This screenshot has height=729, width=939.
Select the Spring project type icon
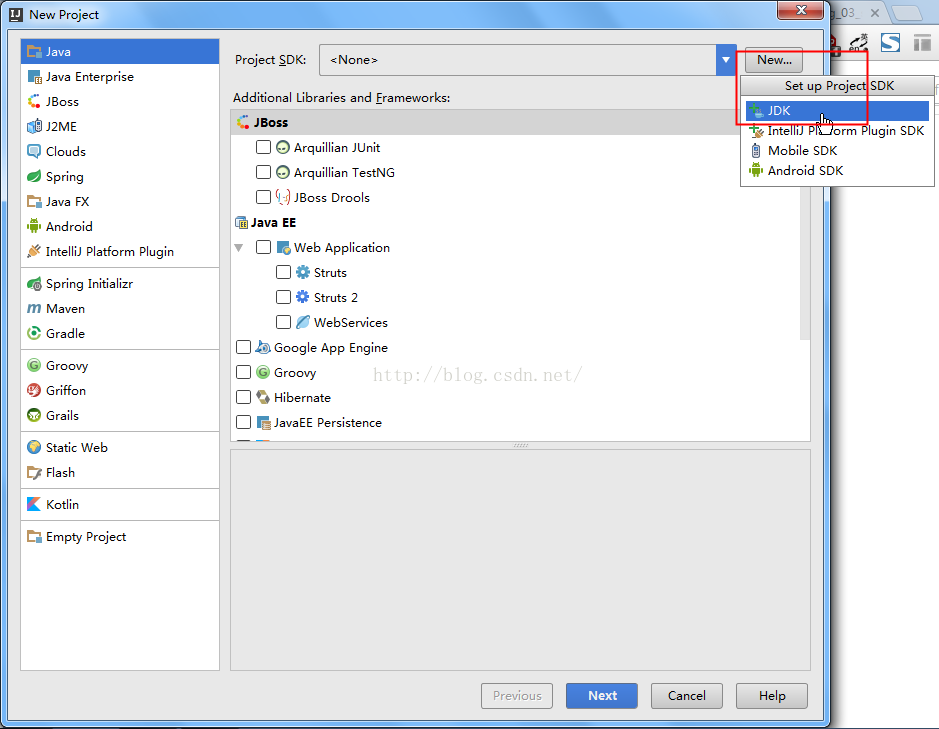pyautogui.click(x=34, y=177)
